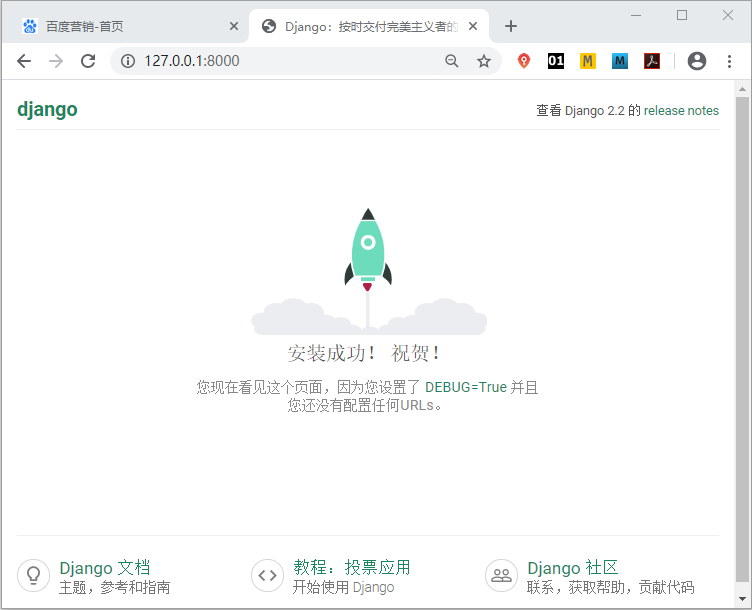752x610 pixels.
Task: Click the 开始使用 Django subtitle
Action: pos(344,587)
